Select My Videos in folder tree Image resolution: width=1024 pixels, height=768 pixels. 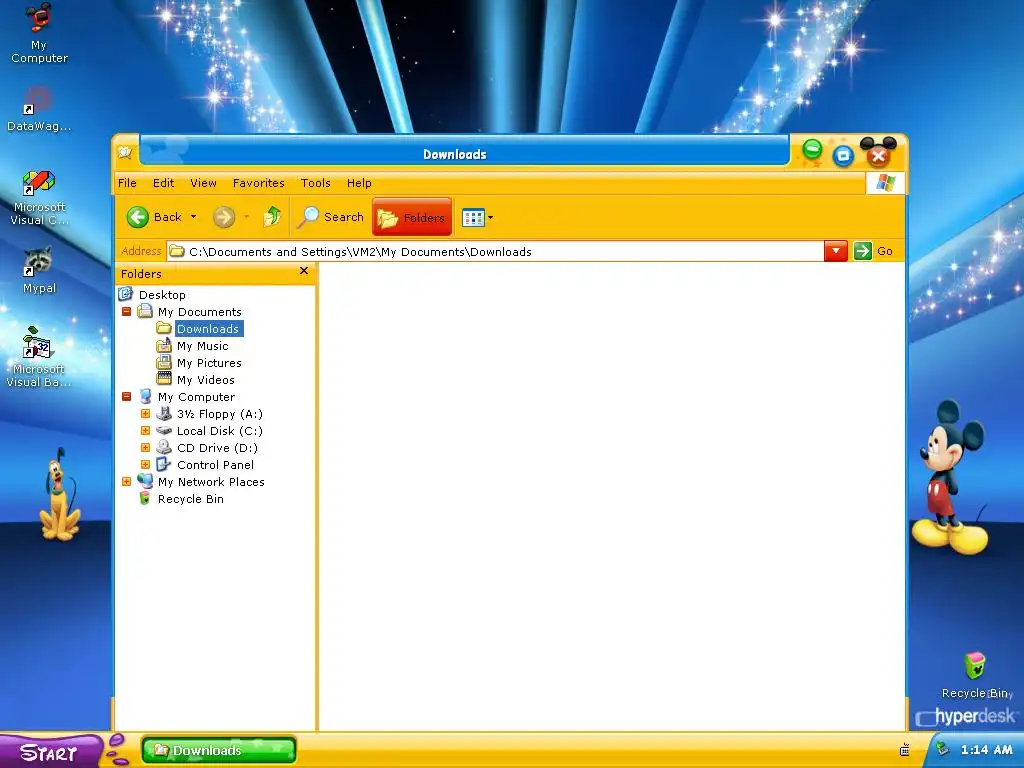coord(206,379)
